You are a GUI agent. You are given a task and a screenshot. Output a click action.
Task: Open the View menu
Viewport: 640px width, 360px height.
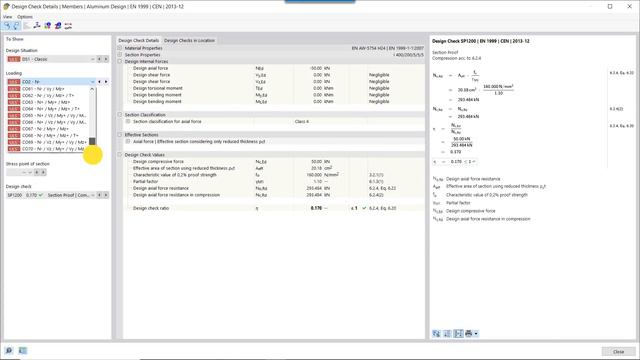click(x=7, y=17)
